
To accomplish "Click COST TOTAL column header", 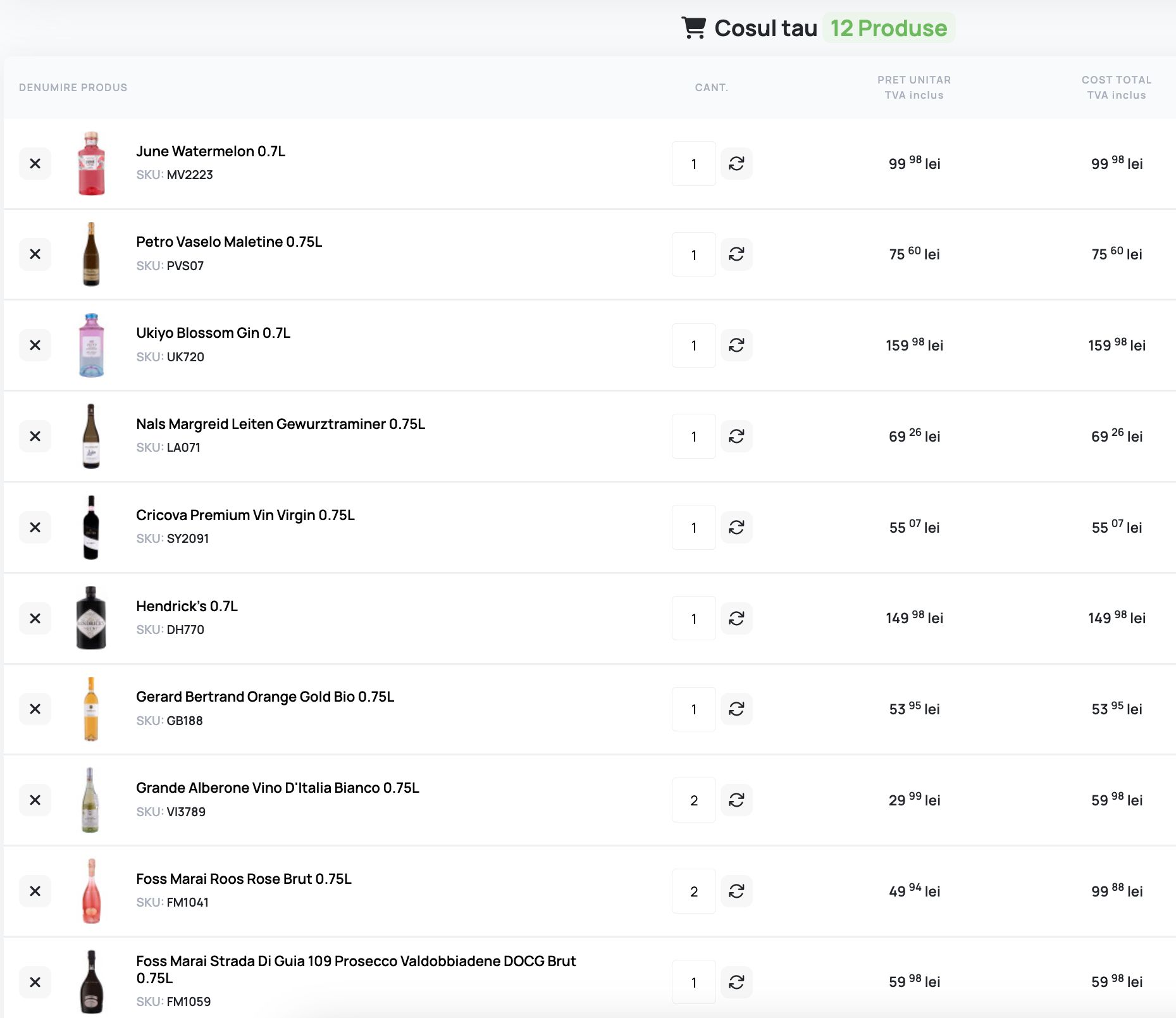I will 1117,87.
